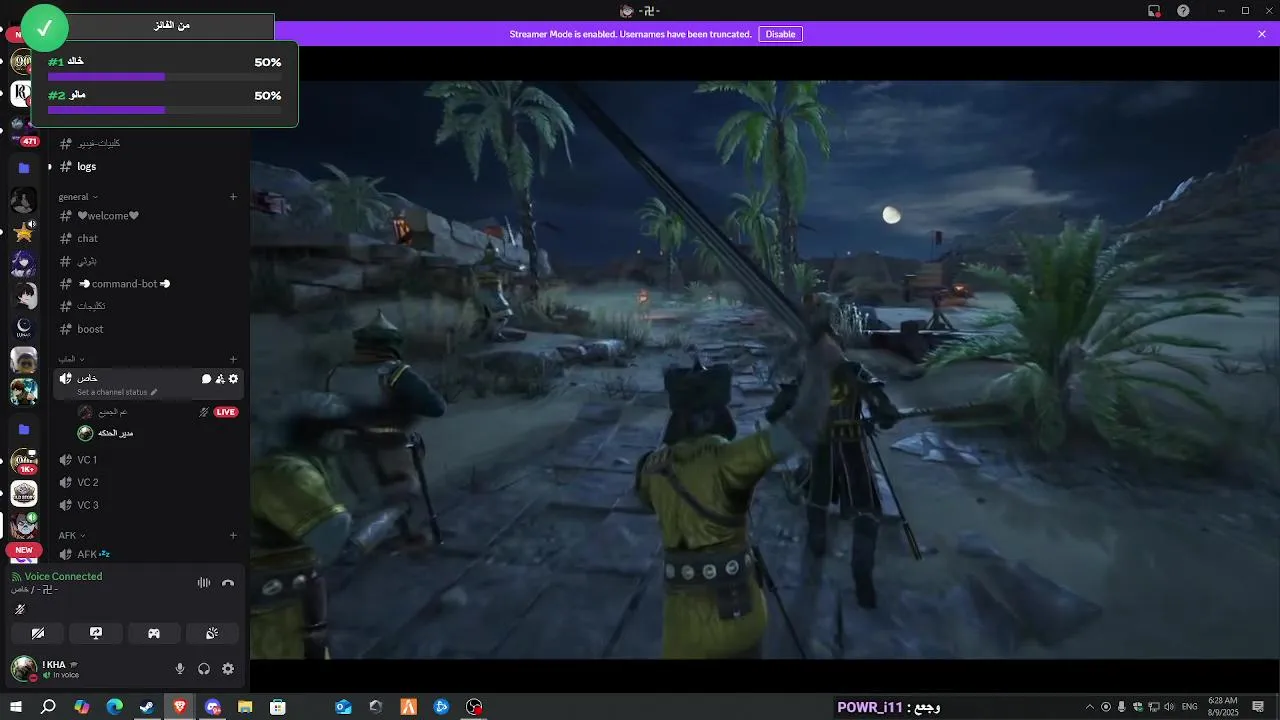The height and width of the screenshot is (720, 1280).
Task: Open the LIVE stream badge
Action: click(x=226, y=412)
